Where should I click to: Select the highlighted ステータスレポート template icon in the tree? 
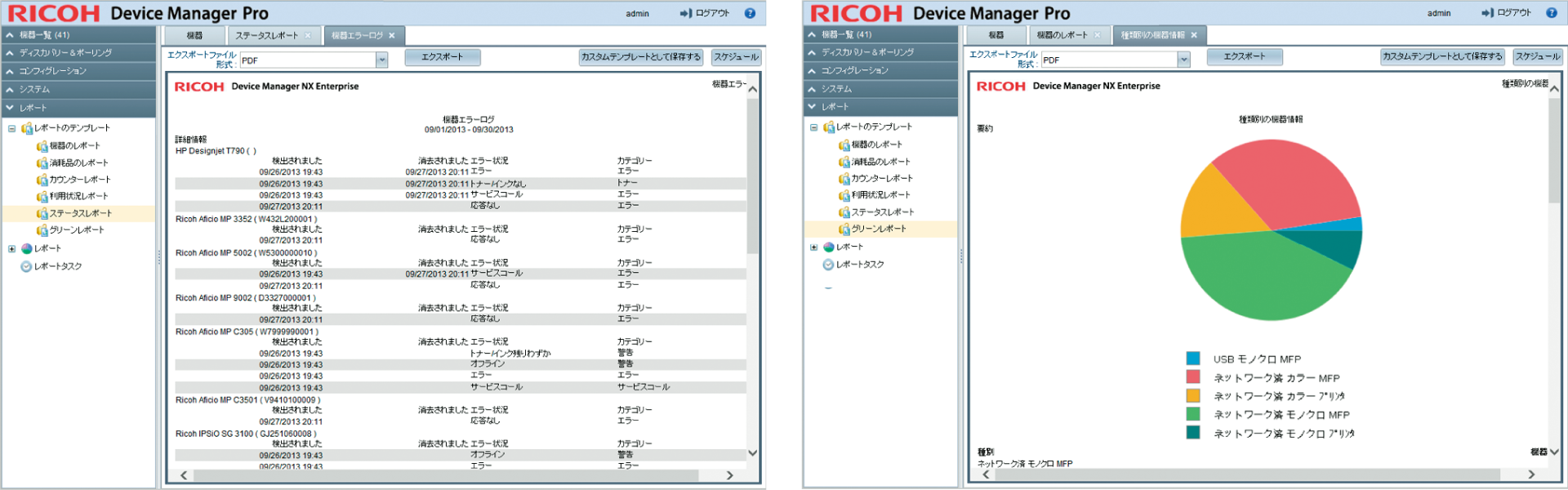(x=42, y=214)
